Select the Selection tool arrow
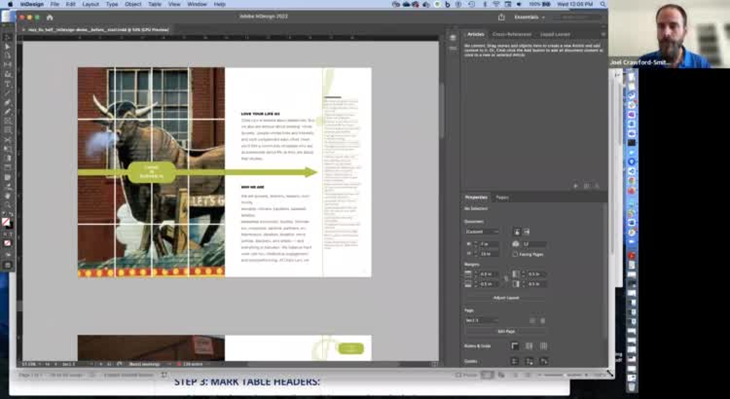The image size is (730, 399). (x=7, y=37)
